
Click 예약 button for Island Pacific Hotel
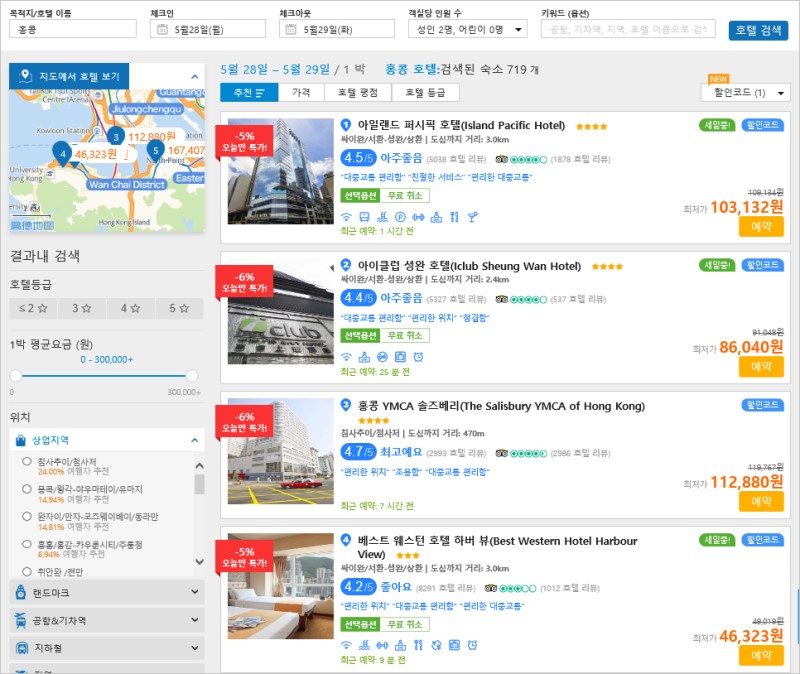(x=761, y=227)
